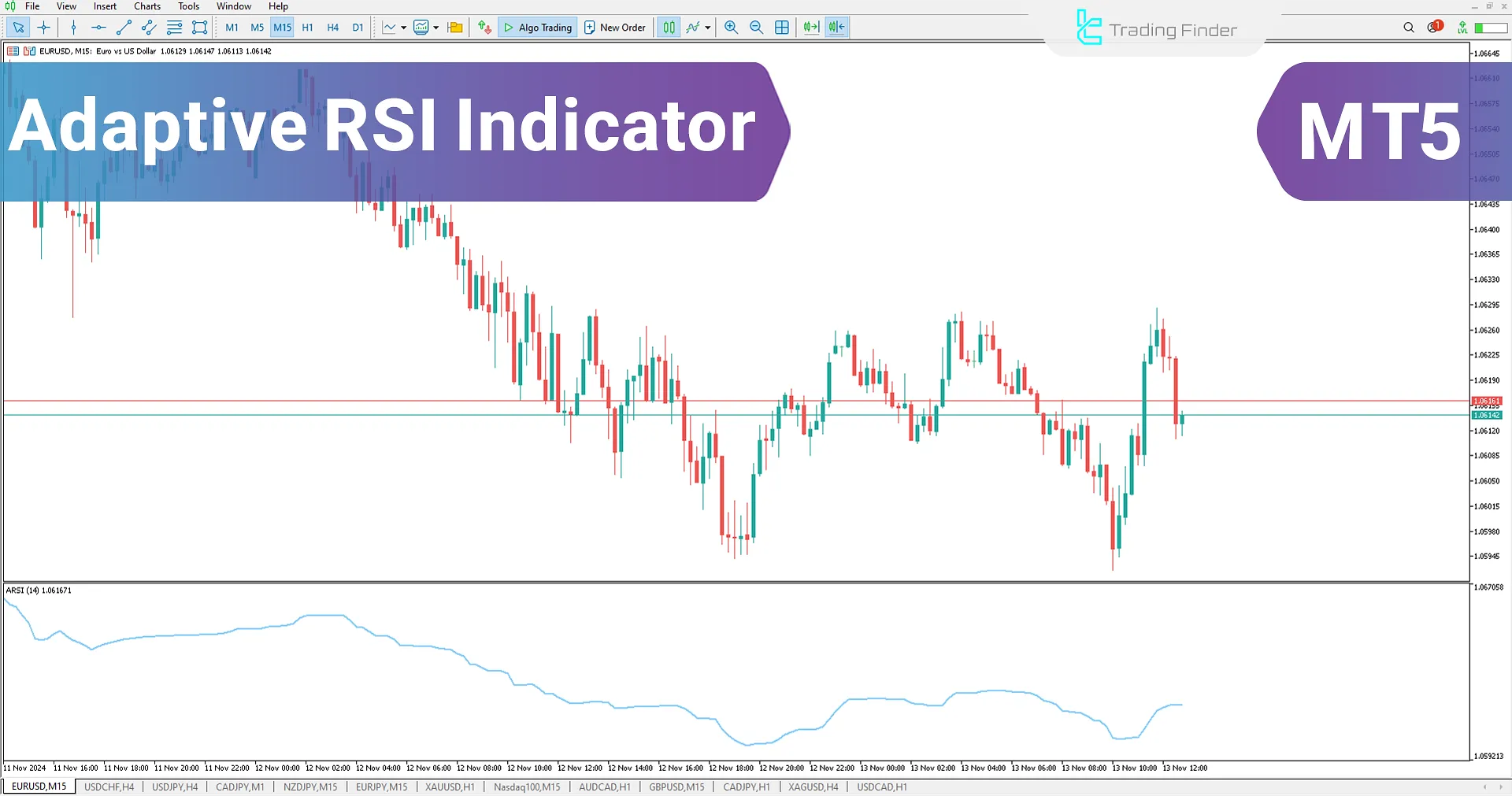Toggle chart shift from right edge
Screen dimensions: 1512x796
(x=836, y=28)
